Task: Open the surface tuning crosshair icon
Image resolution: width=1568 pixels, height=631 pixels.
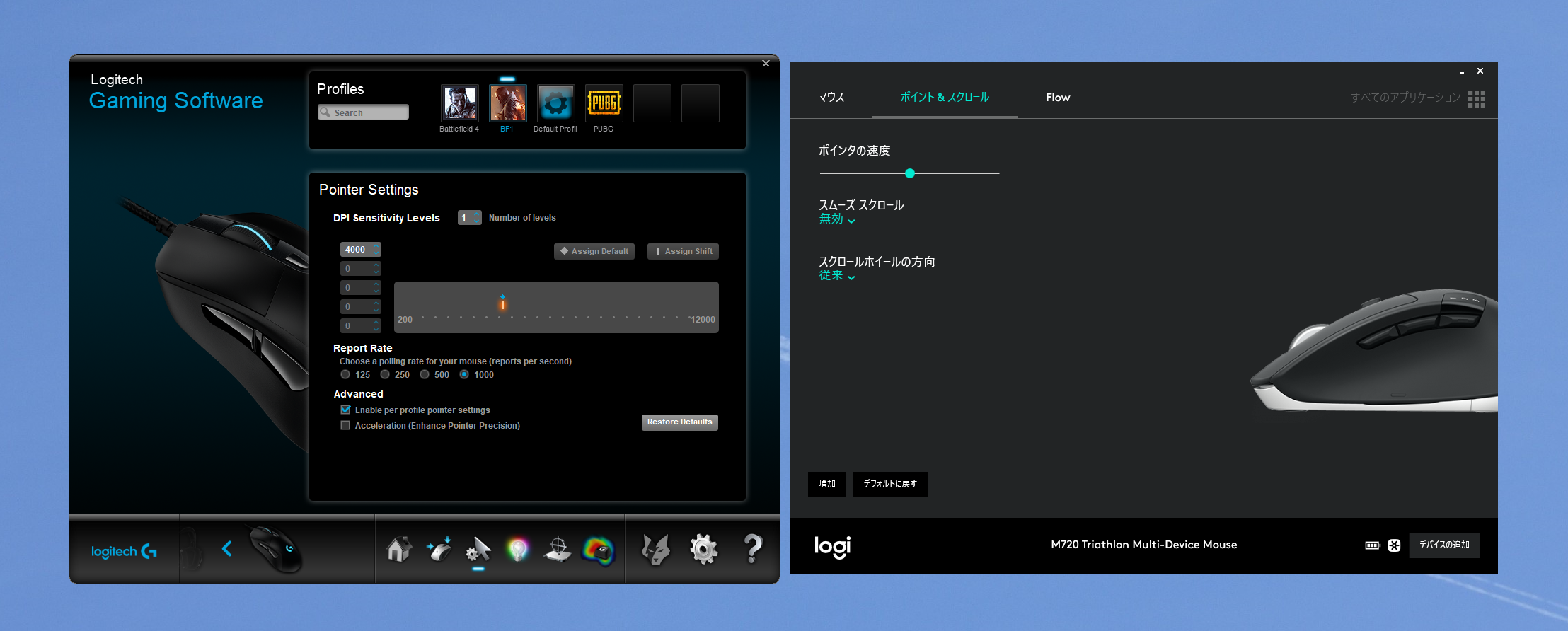Action: coord(558,550)
